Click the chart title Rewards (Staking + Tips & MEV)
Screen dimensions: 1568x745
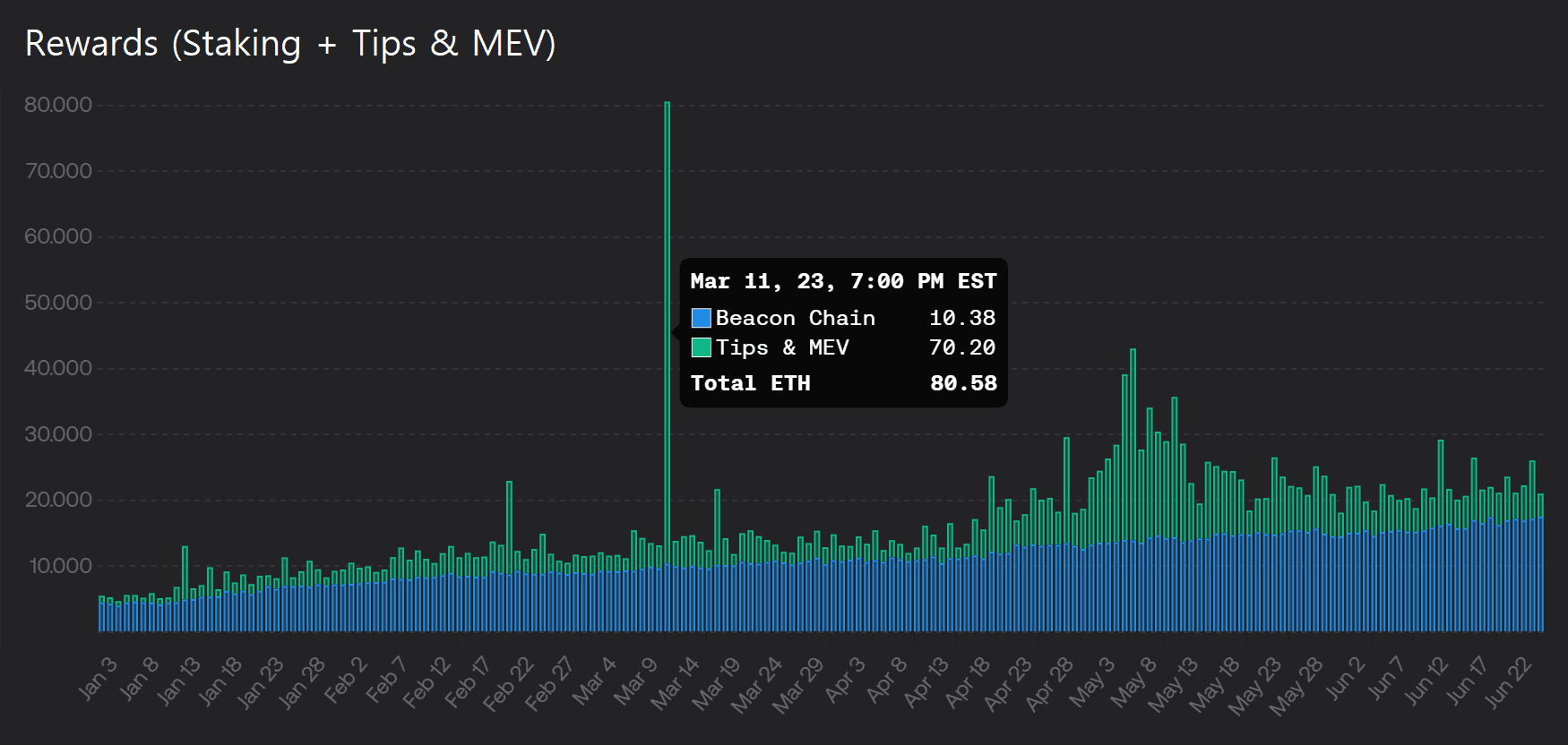[x=290, y=44]
